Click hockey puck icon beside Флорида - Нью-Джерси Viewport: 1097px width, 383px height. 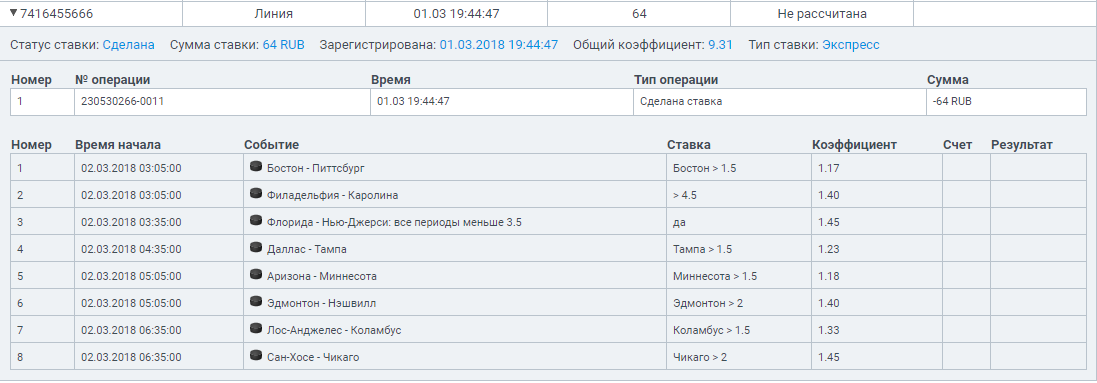click(x=256, y=221)
